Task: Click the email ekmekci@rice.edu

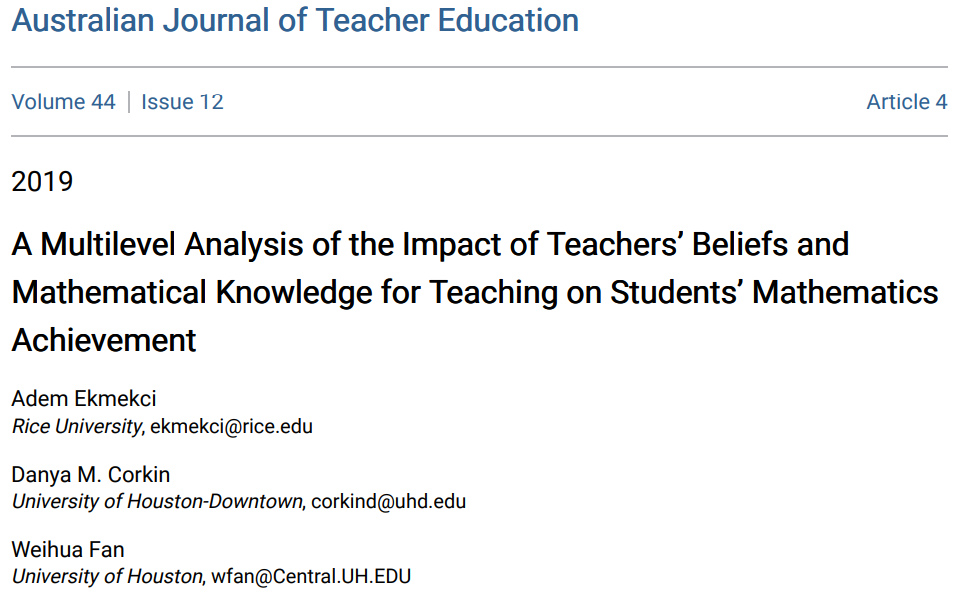Action: 231,426
